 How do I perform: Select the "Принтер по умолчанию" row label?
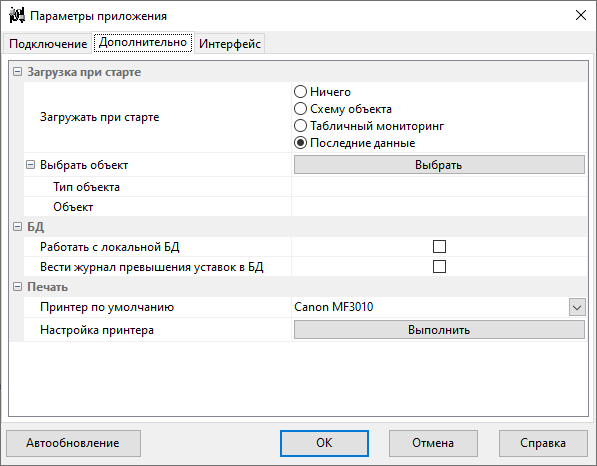tap(107, 307)
